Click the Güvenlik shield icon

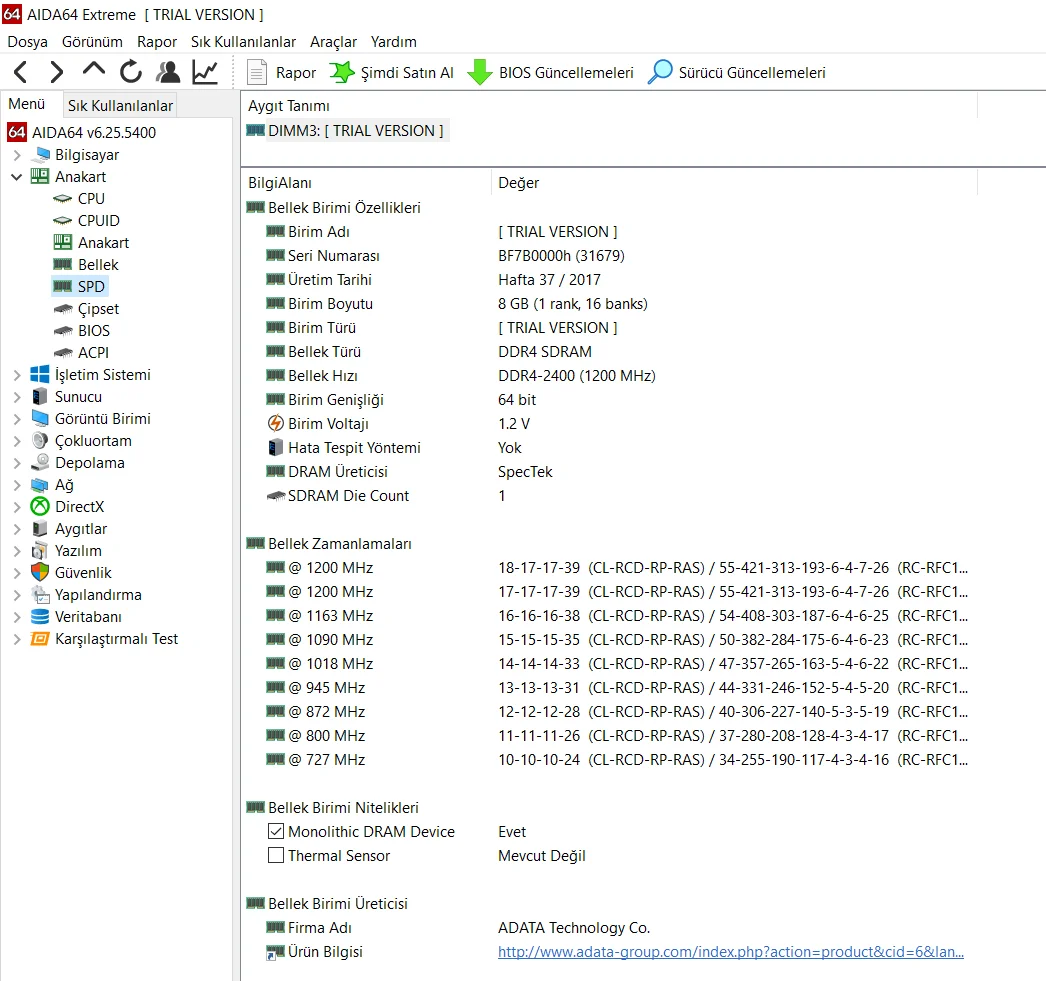[40, 572]
